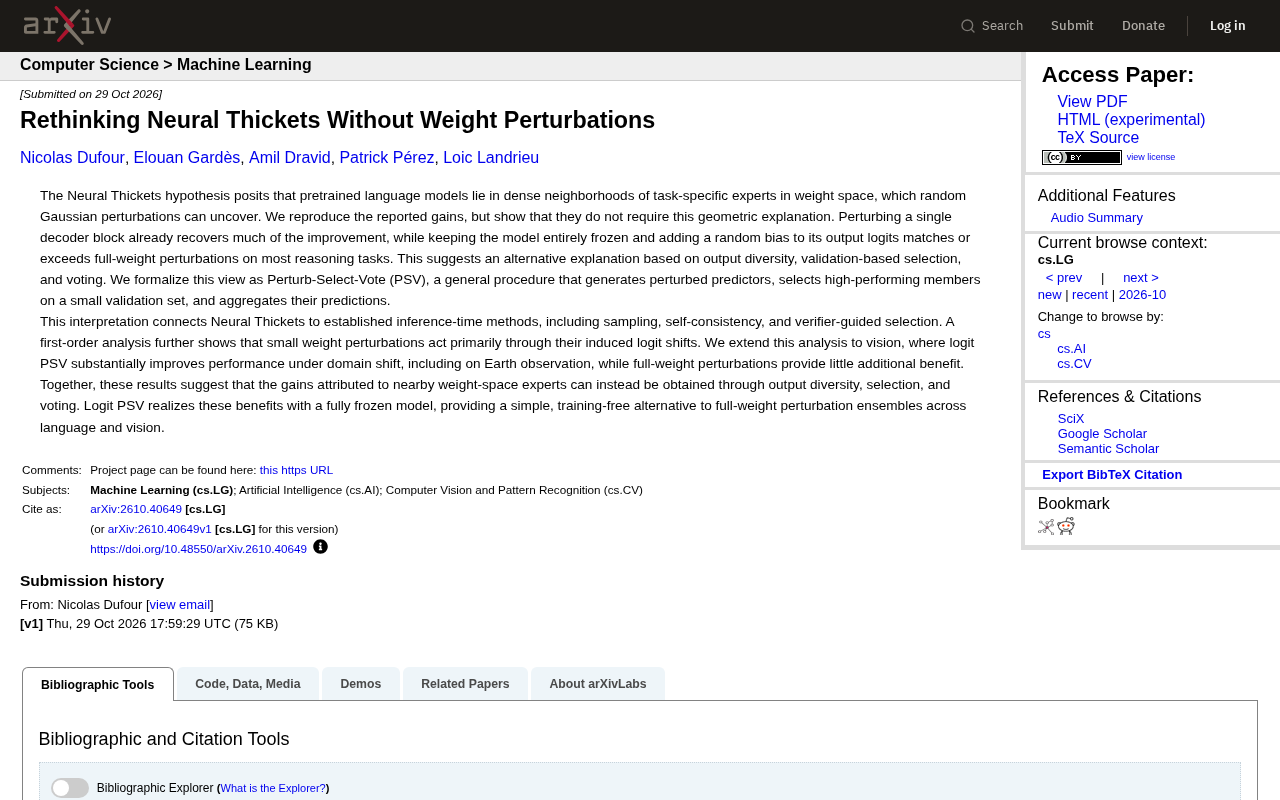Click the arXiv logo

(x=67, y=25)
